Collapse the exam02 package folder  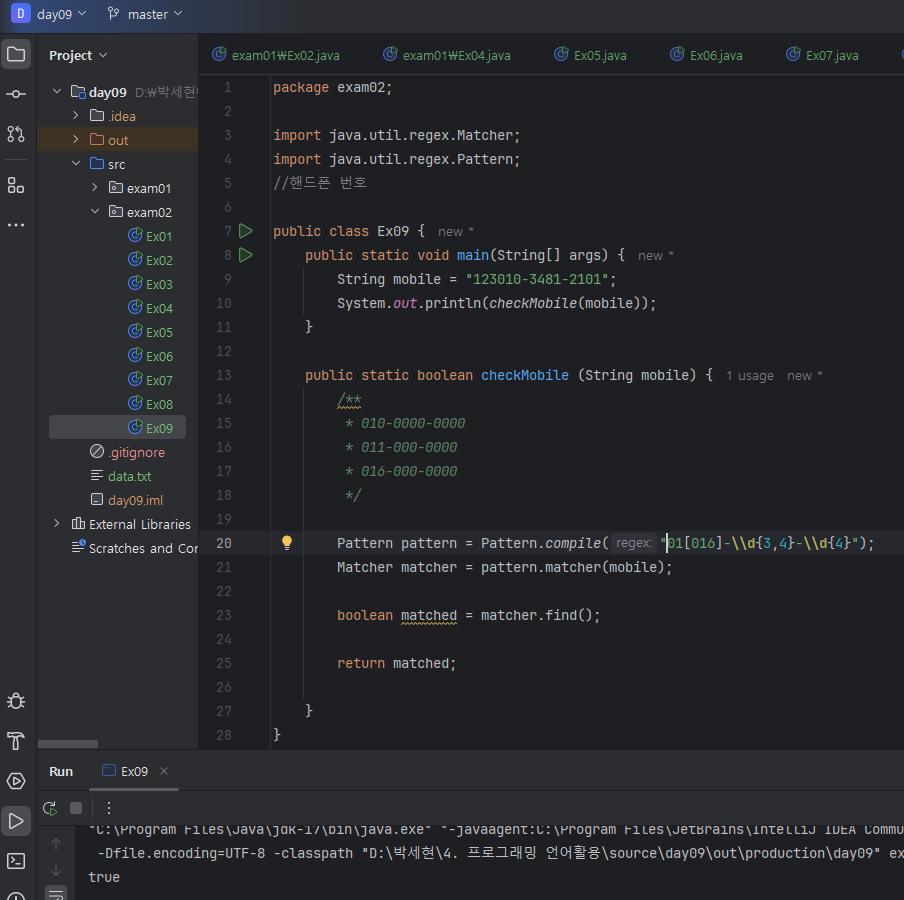pyautogui.click(x=95, y=212)
